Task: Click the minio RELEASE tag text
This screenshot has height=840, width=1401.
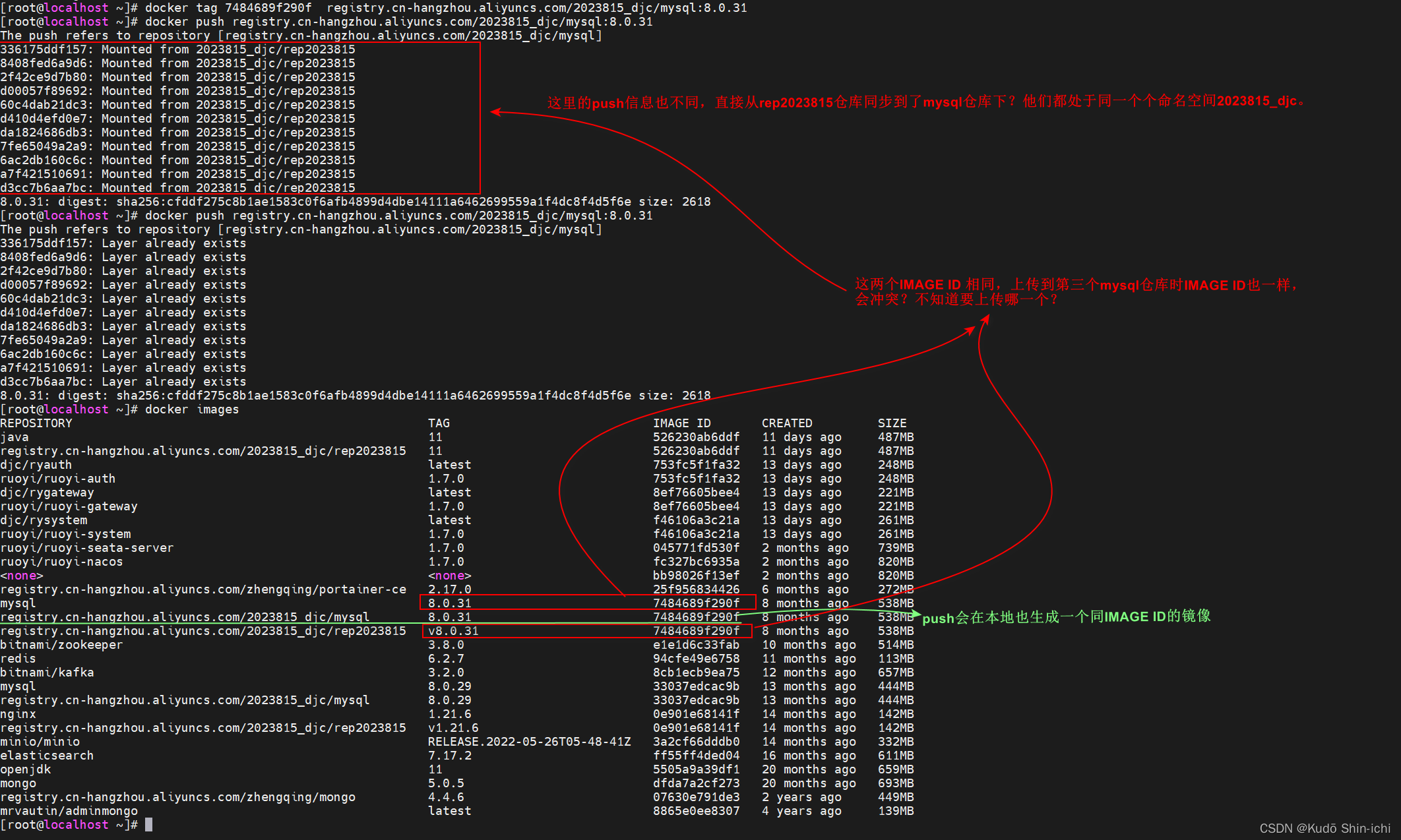Action: coord(529,742)
